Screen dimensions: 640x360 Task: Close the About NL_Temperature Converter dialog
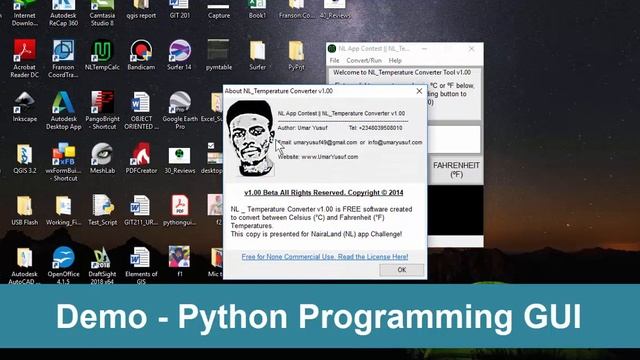click(x=419, y=91)
